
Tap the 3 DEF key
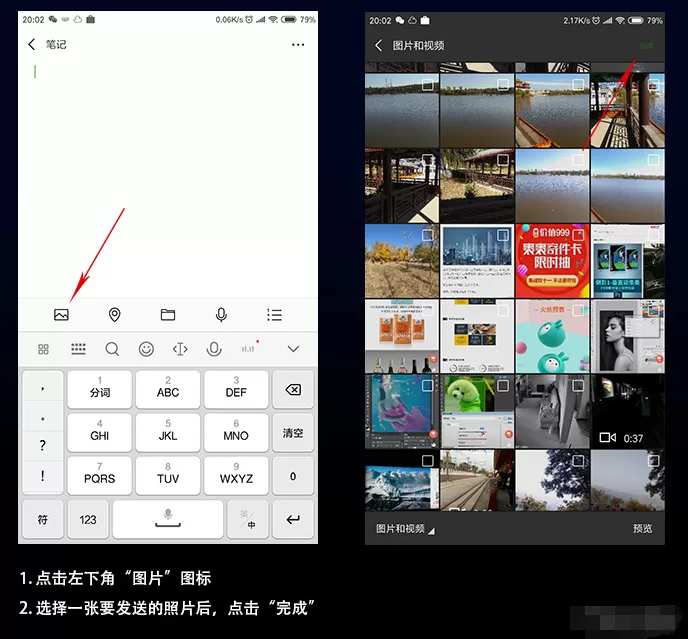click(x=236, y=389)
